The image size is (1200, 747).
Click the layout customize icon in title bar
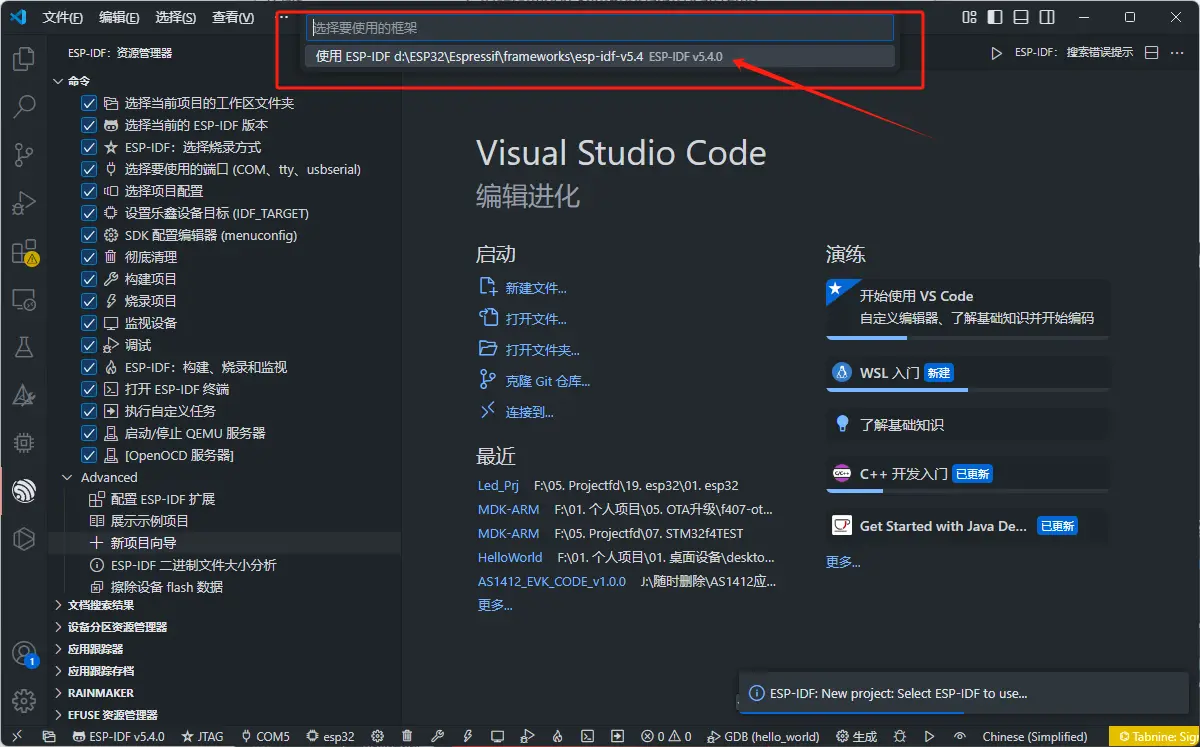pyautogui.click(x=969, y=17)
